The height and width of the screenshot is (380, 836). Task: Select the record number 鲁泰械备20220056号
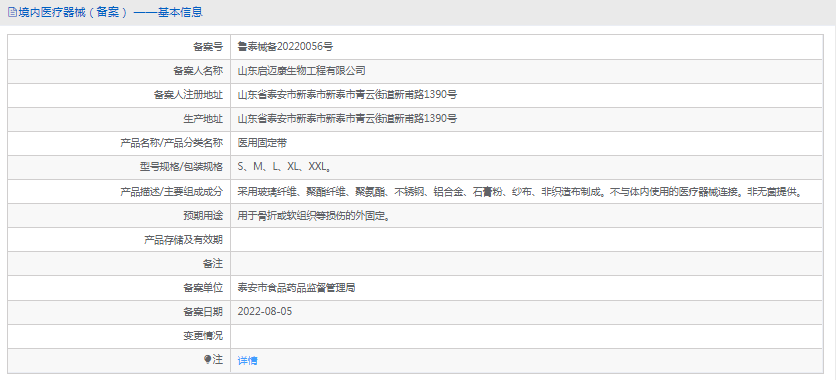point(285,46)
